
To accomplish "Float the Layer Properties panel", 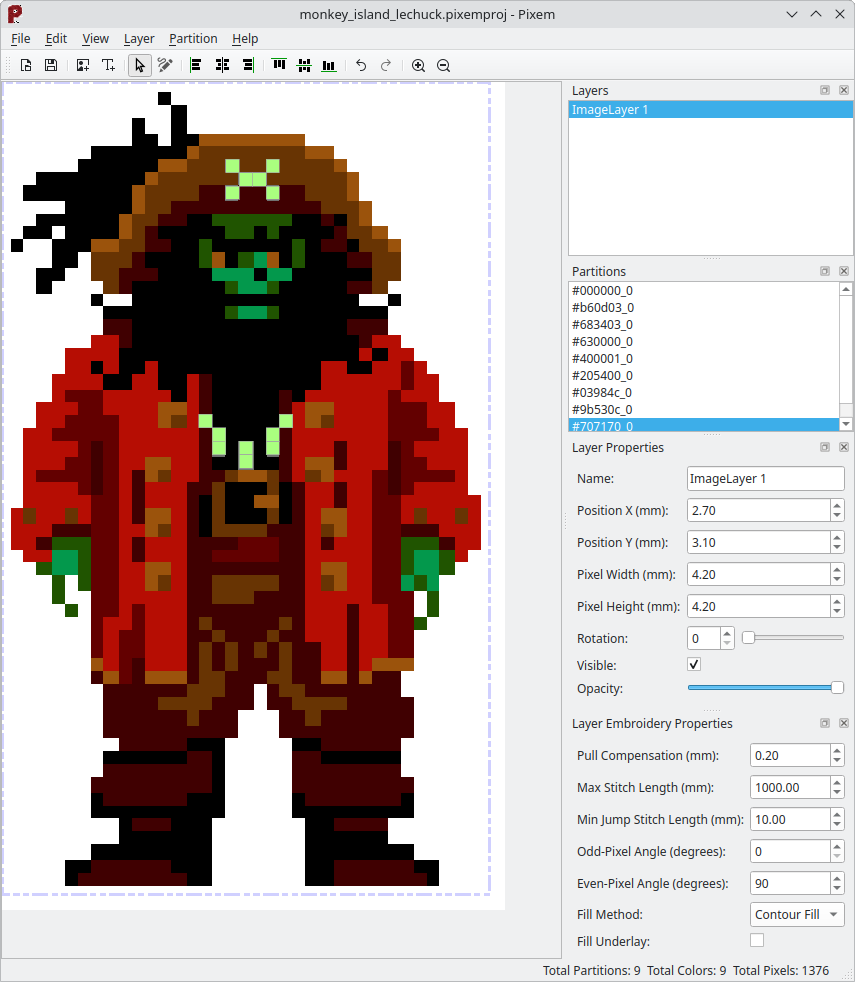I will pyautogui.click(x=825, y=447).
